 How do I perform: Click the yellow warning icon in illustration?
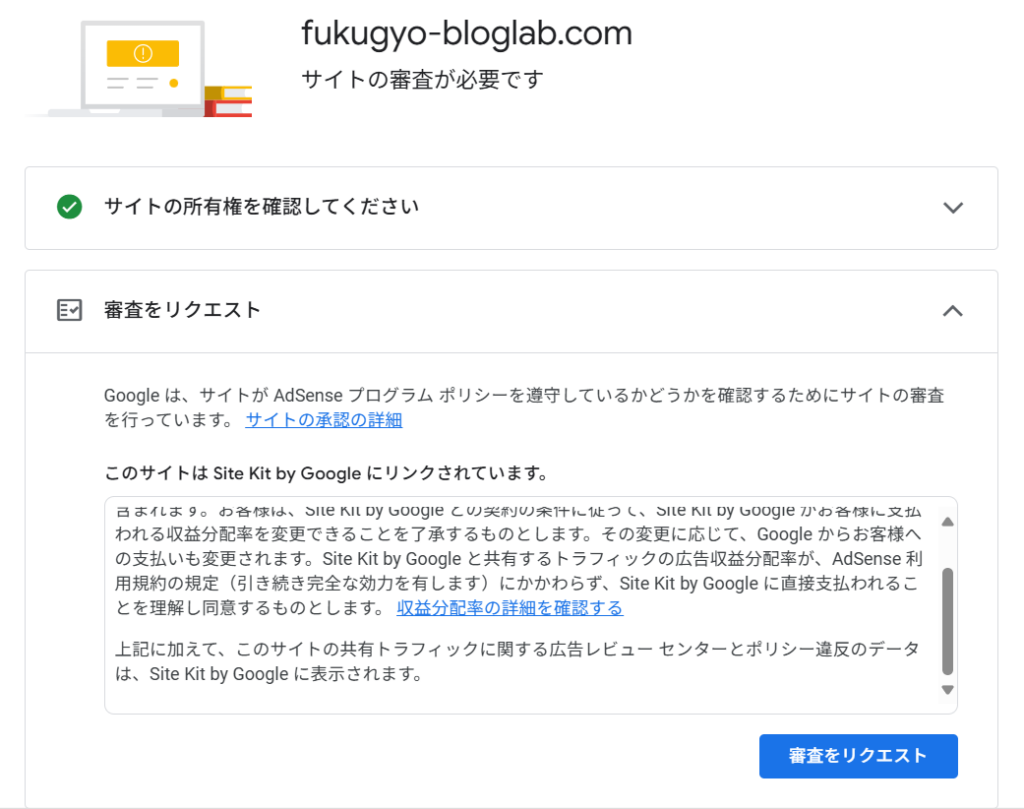pos(143,52)
